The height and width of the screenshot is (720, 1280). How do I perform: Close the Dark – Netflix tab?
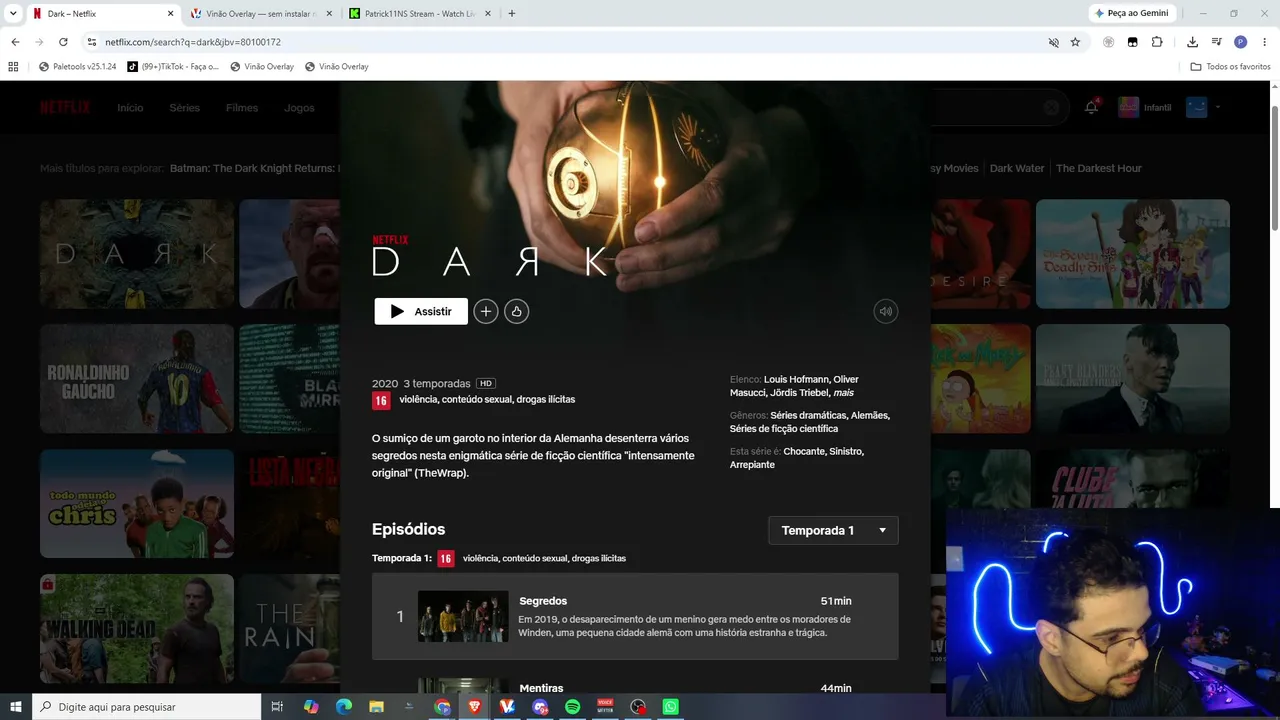170,14
